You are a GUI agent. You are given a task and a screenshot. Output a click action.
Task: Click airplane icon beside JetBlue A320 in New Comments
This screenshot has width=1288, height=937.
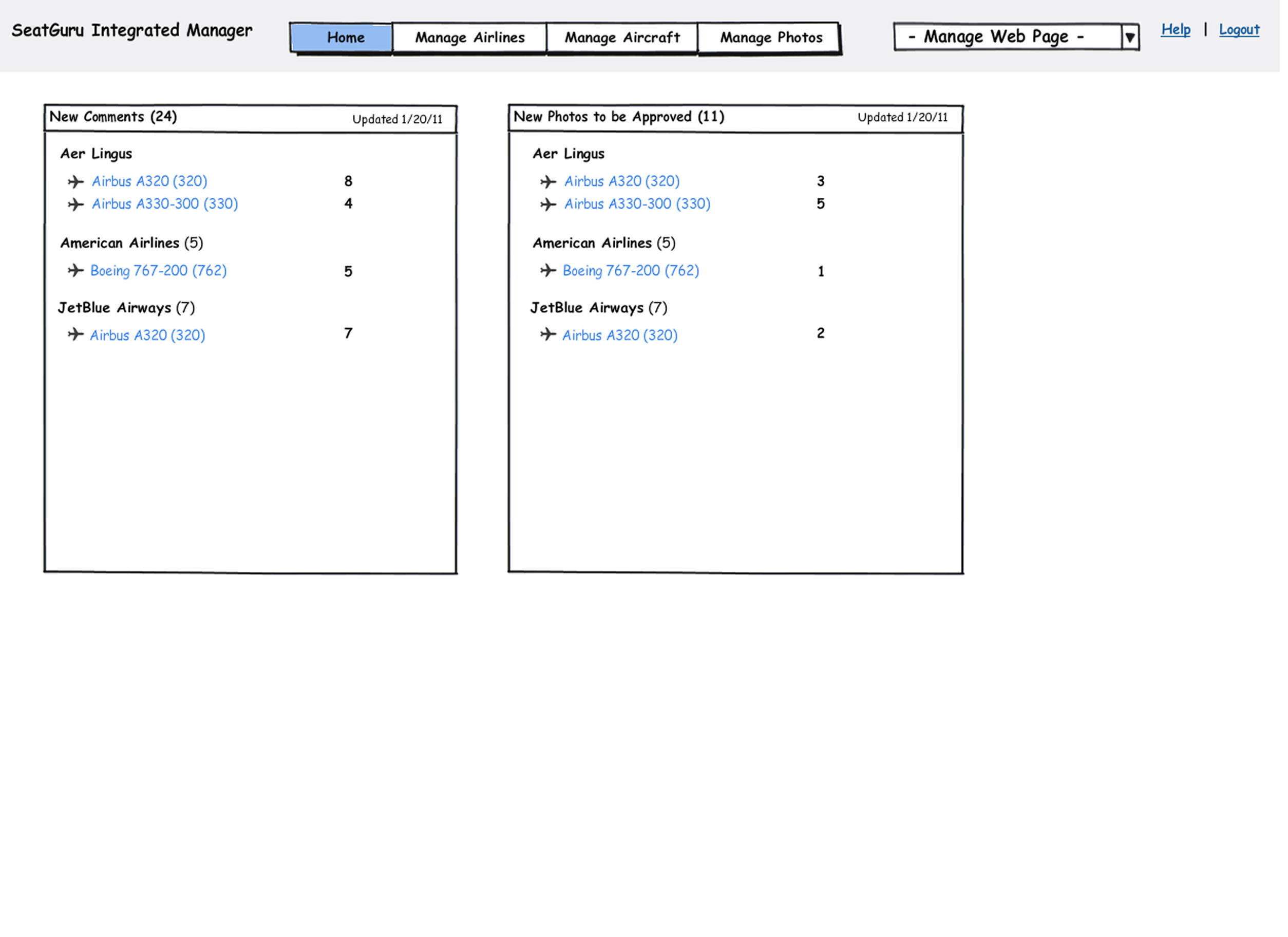75,336
